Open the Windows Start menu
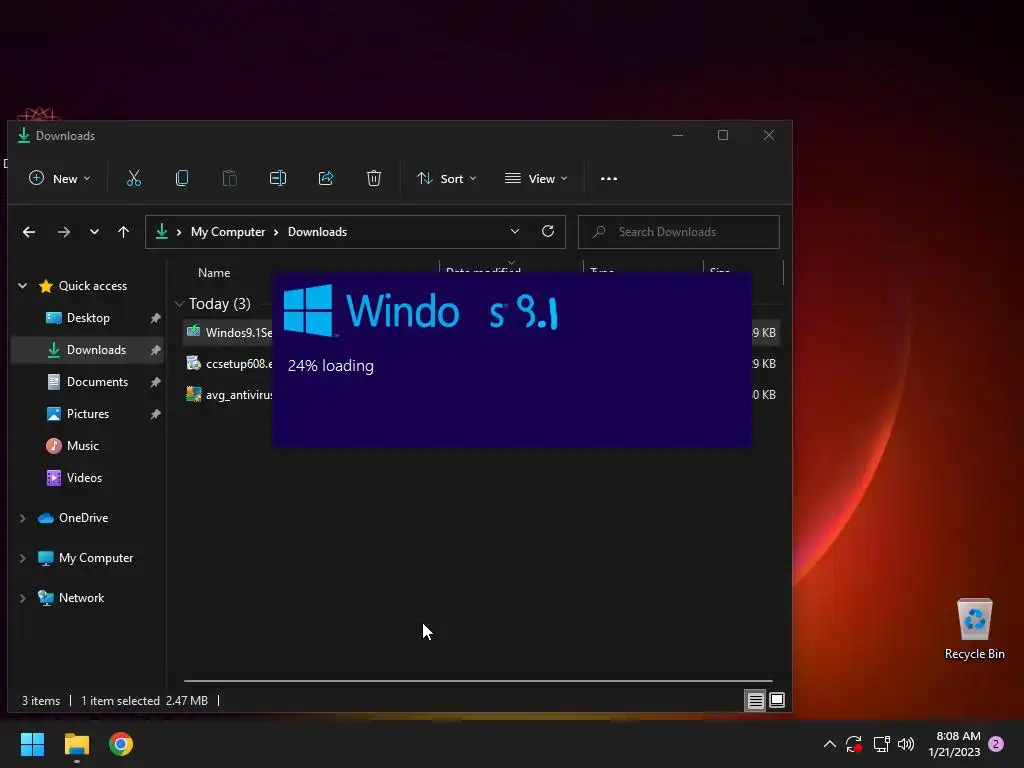 click(32, 744)
